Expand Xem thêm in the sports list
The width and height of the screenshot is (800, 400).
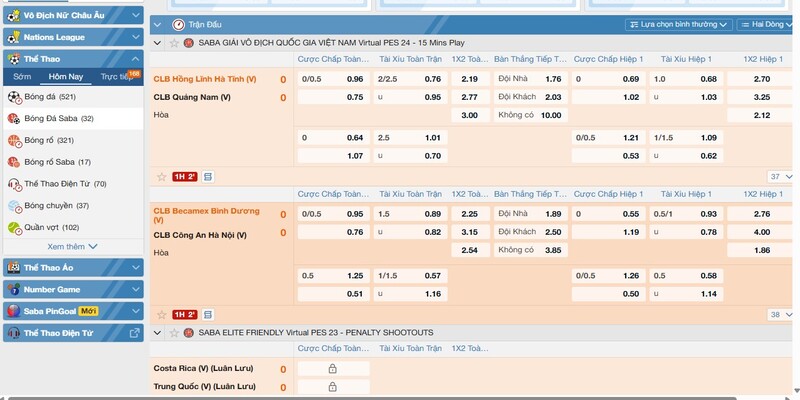(72, 246)
